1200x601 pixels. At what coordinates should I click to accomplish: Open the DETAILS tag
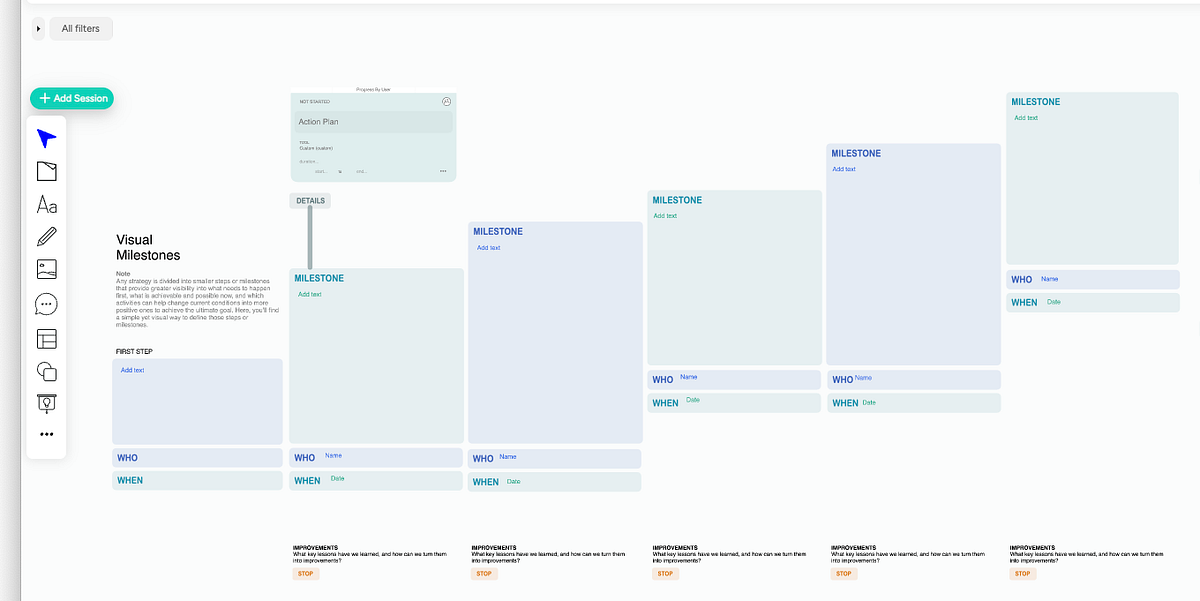pyautogui.click(x=310, y=200)
